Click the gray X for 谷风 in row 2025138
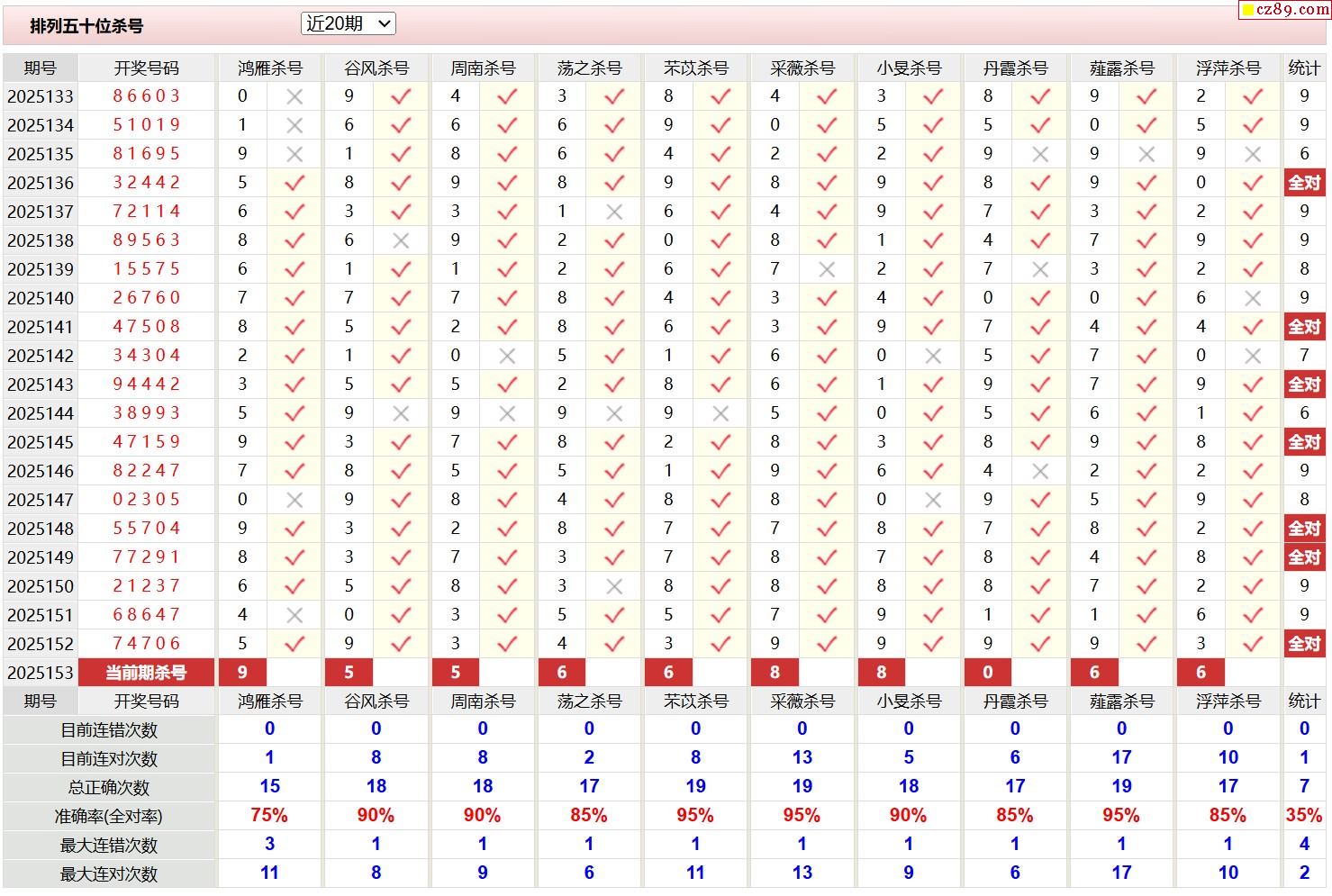 (401, 240)
